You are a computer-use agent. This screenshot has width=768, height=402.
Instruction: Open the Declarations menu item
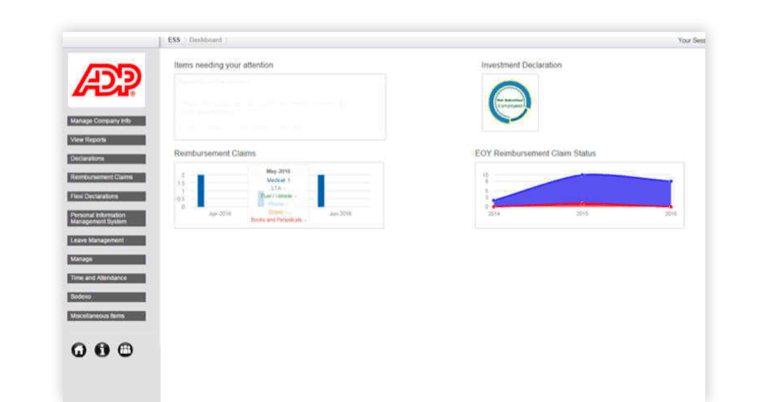[106, 159]
